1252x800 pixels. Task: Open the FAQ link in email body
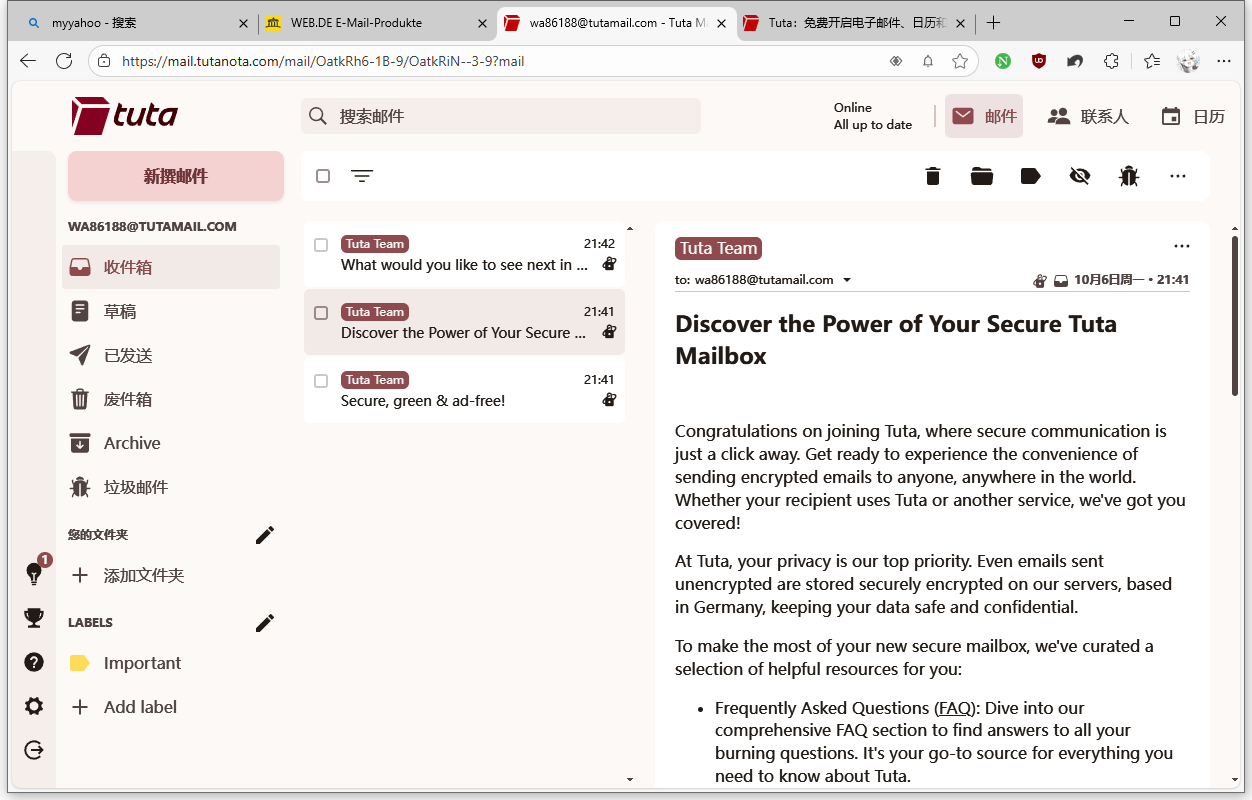pos(954,708)
